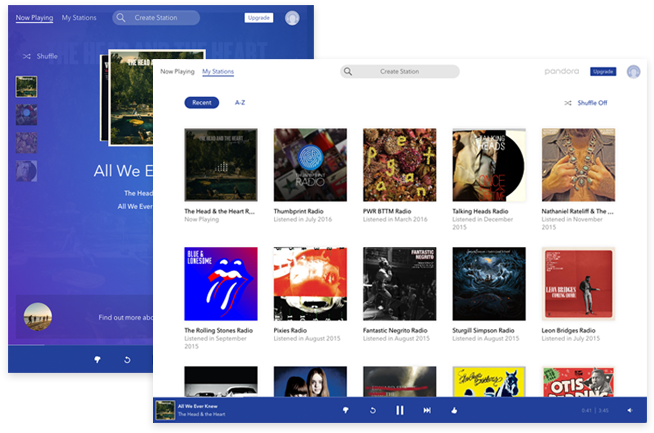This screenshot has height=433, width=654.
Task: Replay icon in the back window
Action: coord(127,360)
